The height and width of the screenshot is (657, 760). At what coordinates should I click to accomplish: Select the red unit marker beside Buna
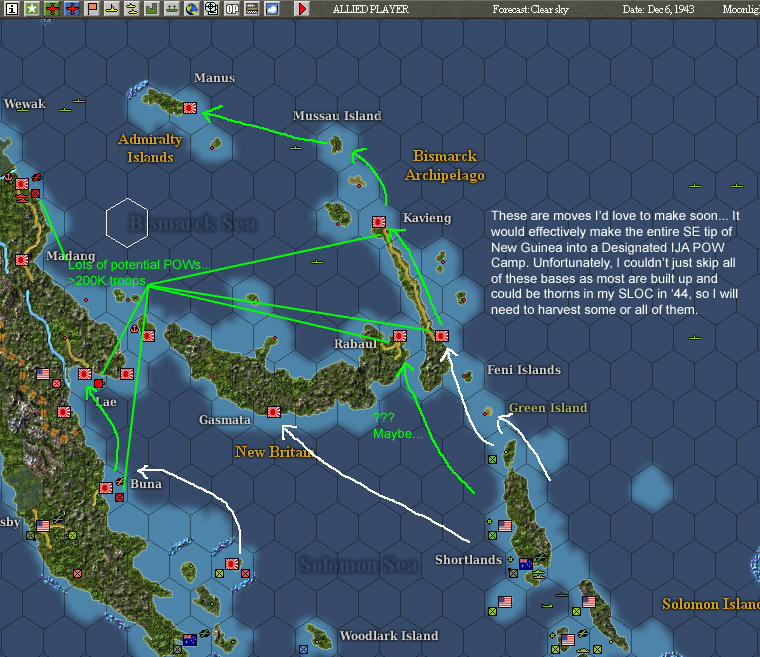pyautogui.click(x=120, y=497)
